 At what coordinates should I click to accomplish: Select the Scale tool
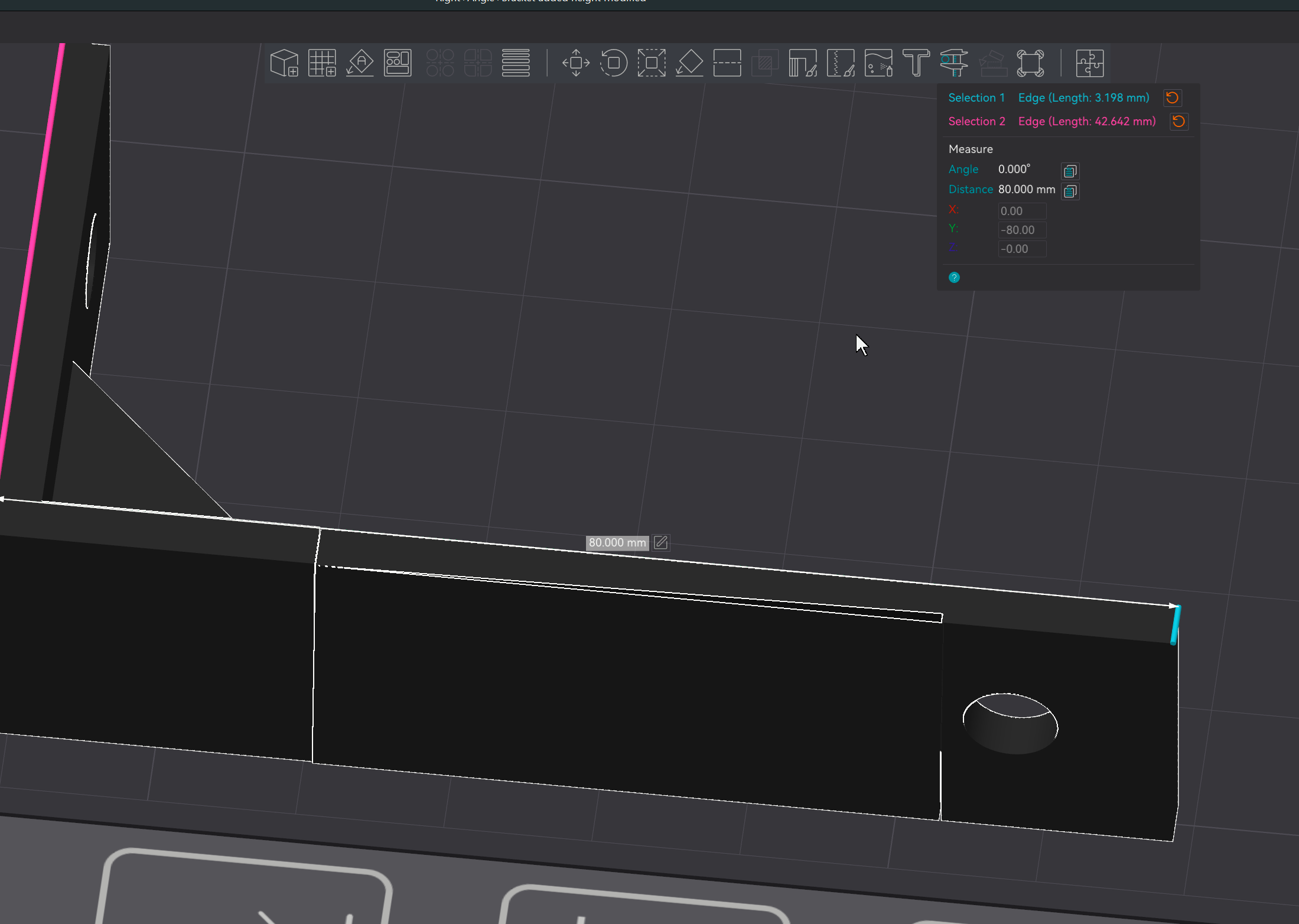(652, 63)
